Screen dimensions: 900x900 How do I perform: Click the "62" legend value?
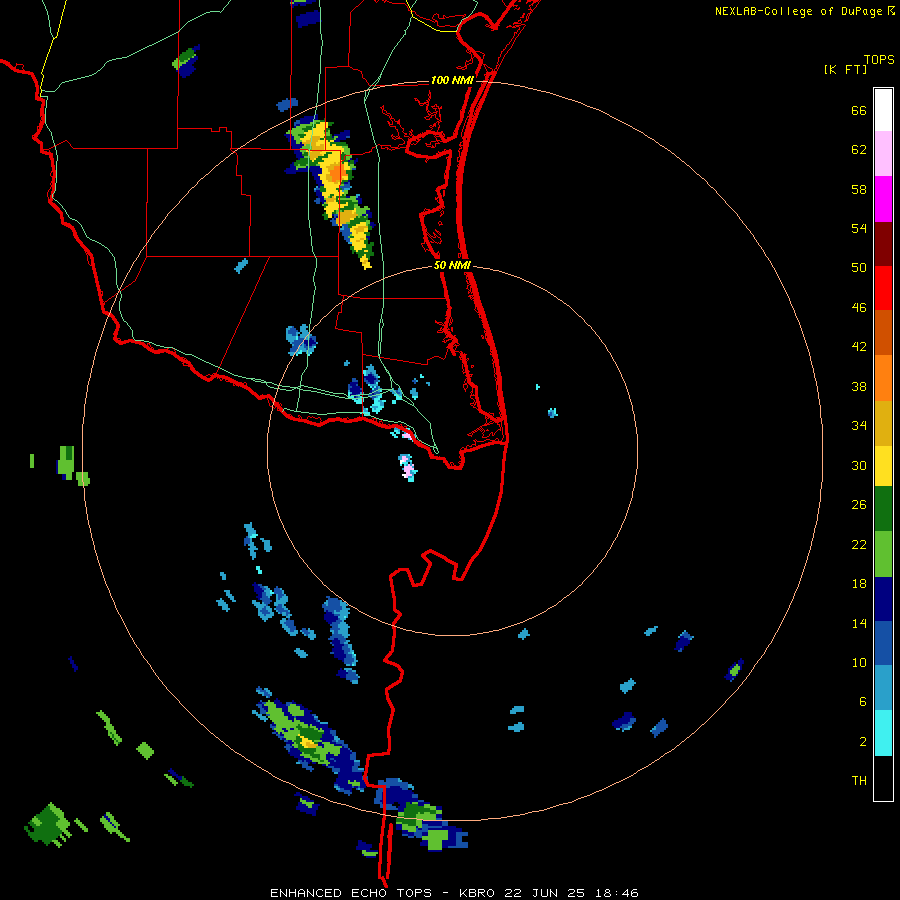[859, 150]
